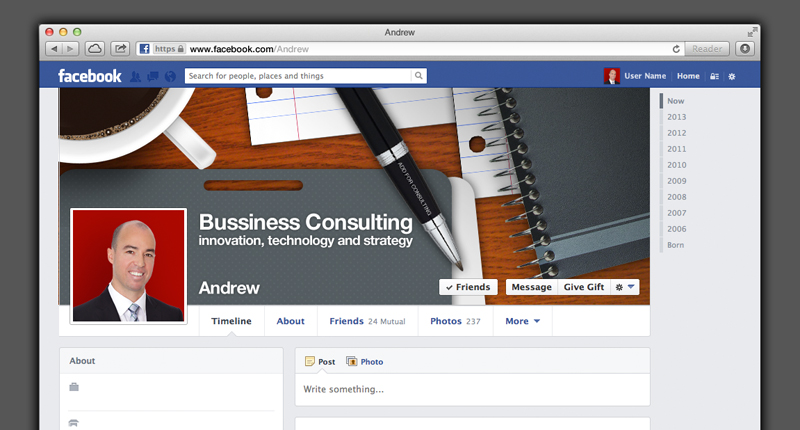This screenshot has height=430, width=800.
Task: Open the downloads button in Safari toolbar
Action: (x=745, y=49)
